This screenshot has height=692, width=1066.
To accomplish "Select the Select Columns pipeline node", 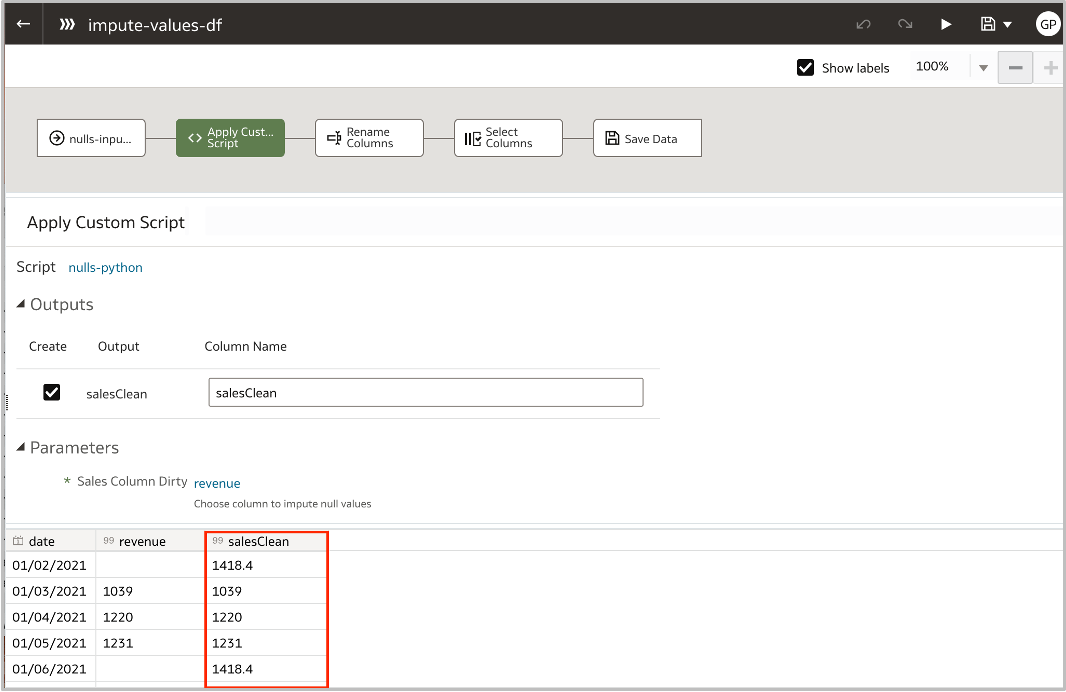I will coord(508,138).
